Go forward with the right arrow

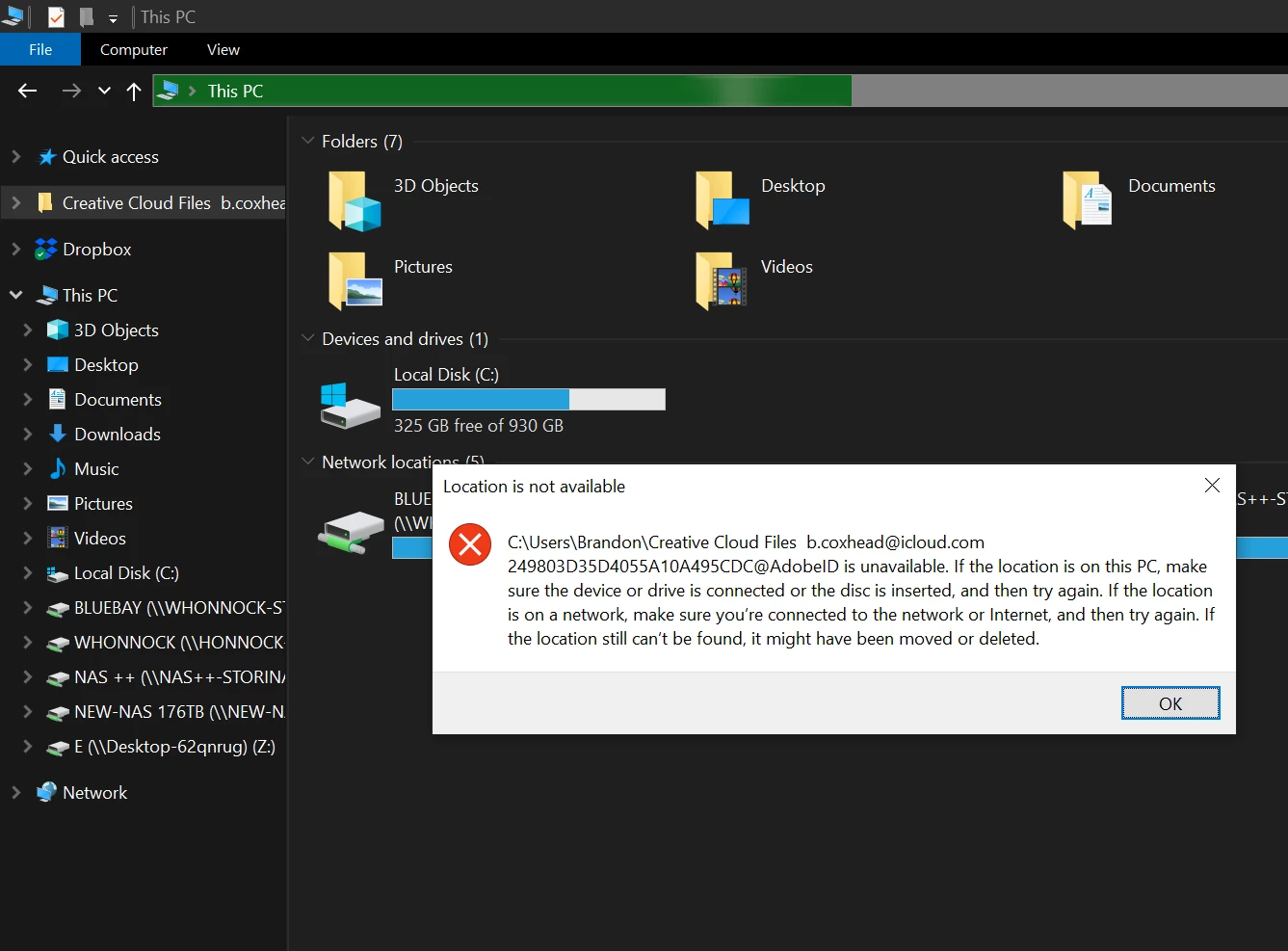71,91
